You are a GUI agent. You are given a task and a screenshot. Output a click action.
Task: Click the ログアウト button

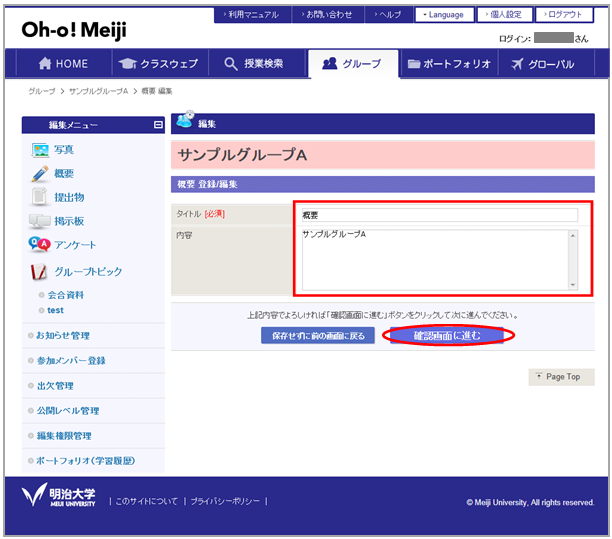pos(564,15)
